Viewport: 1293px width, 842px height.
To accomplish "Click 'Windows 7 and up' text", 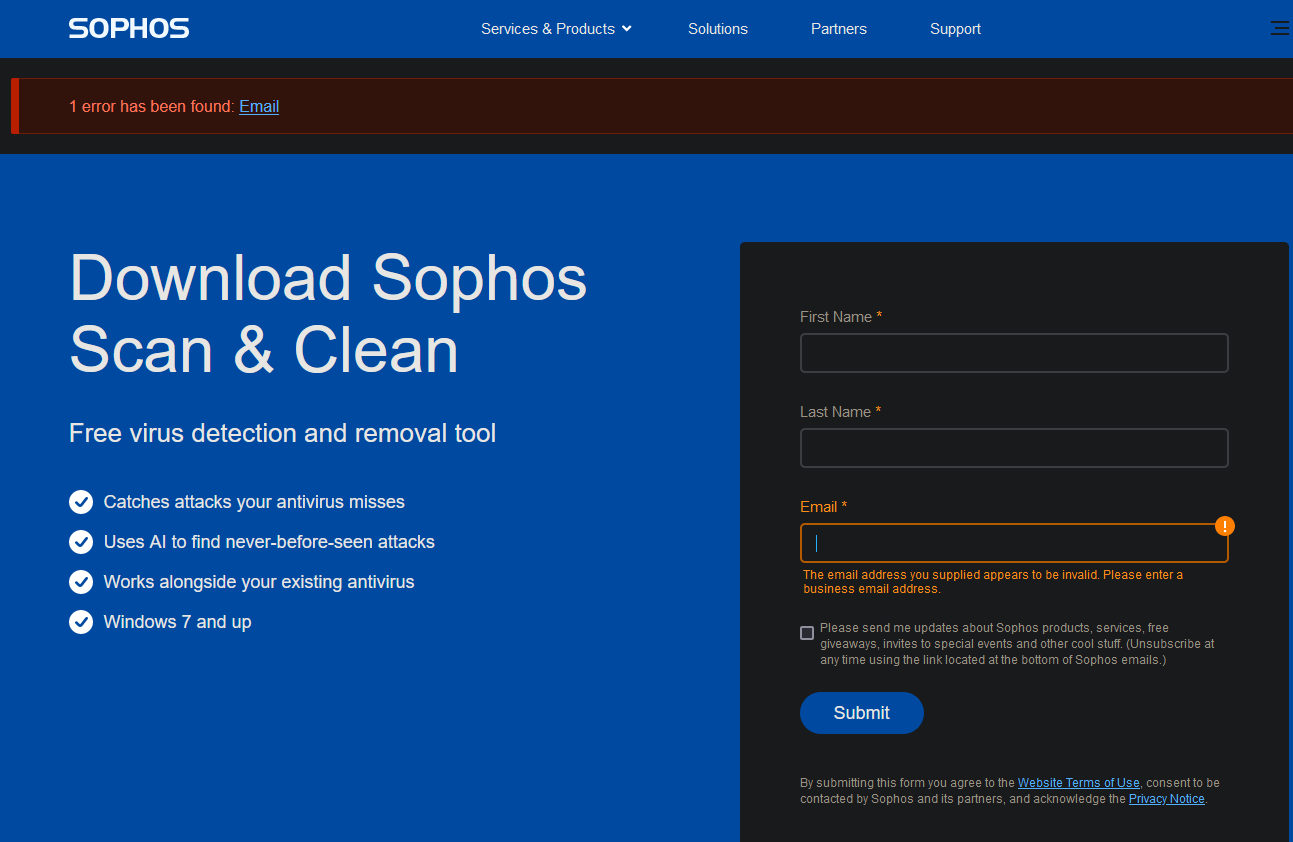I will tap(177, 622).
